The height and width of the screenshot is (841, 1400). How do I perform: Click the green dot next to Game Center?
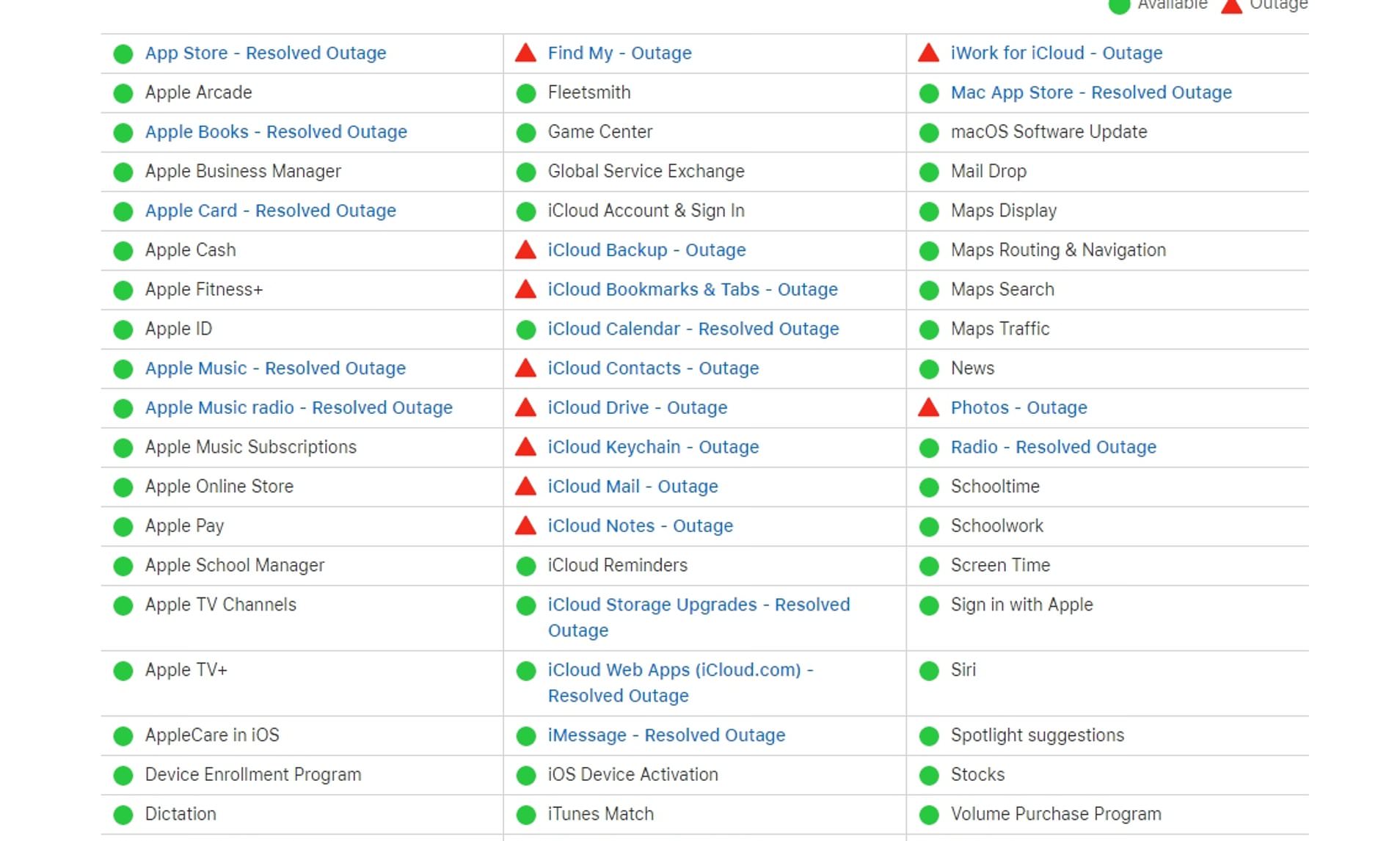pos(526,133)
